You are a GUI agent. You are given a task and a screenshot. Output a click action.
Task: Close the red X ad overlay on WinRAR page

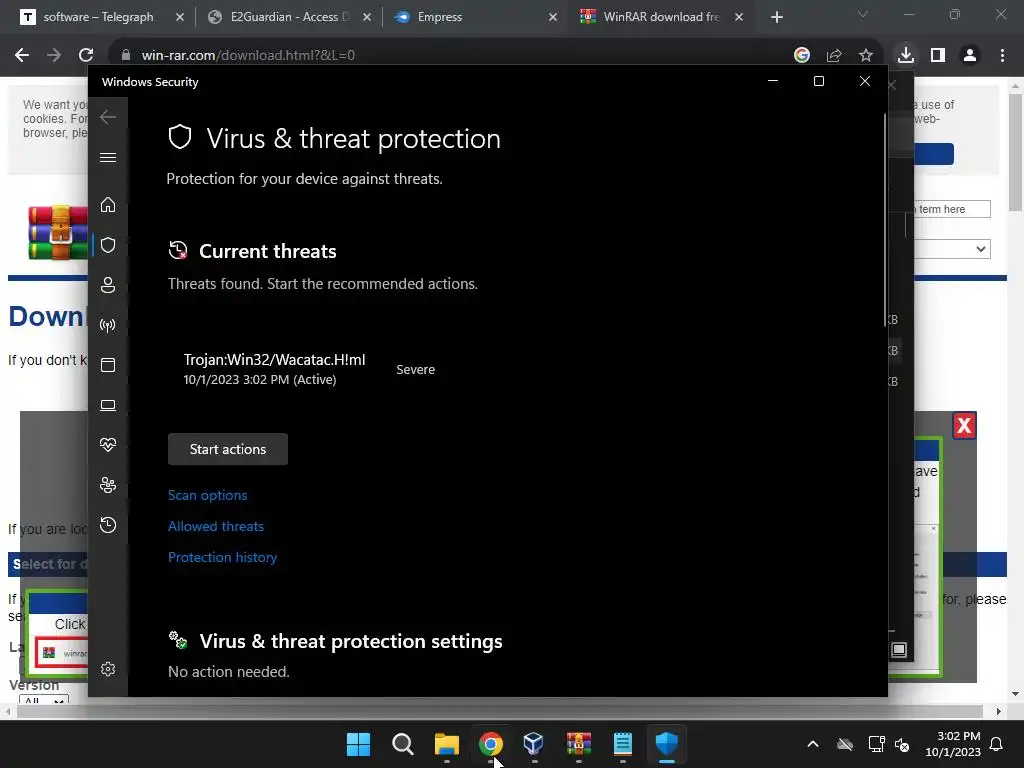click(x=965, y=426)
